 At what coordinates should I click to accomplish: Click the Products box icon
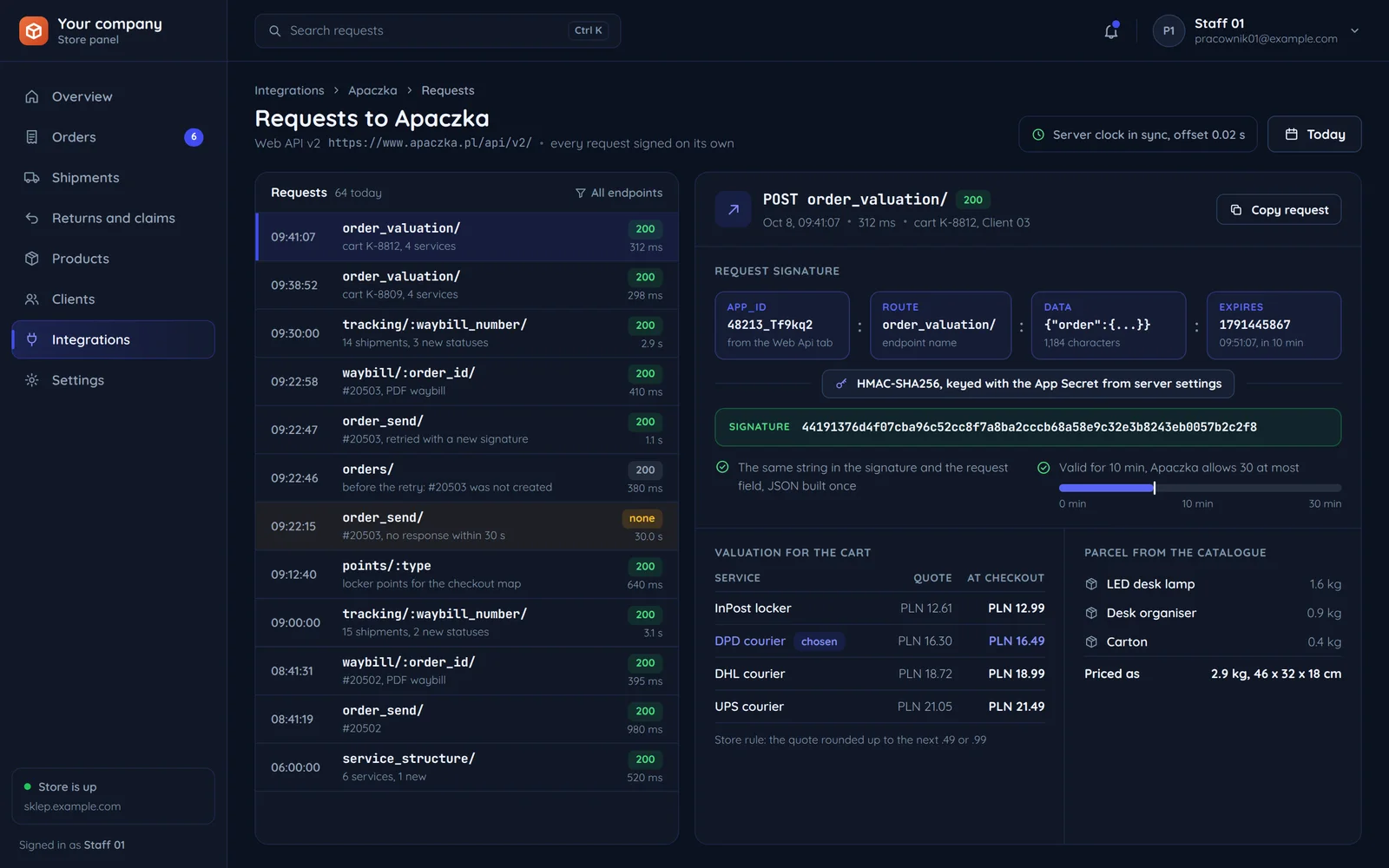(32, 259)
